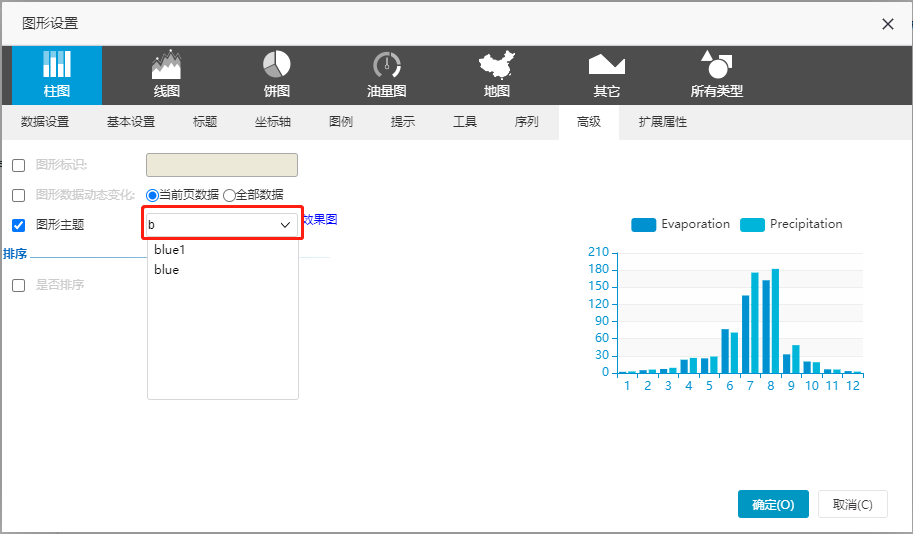Switch to the 高级 tab
The image size is (913, 534).
point(589,122)
